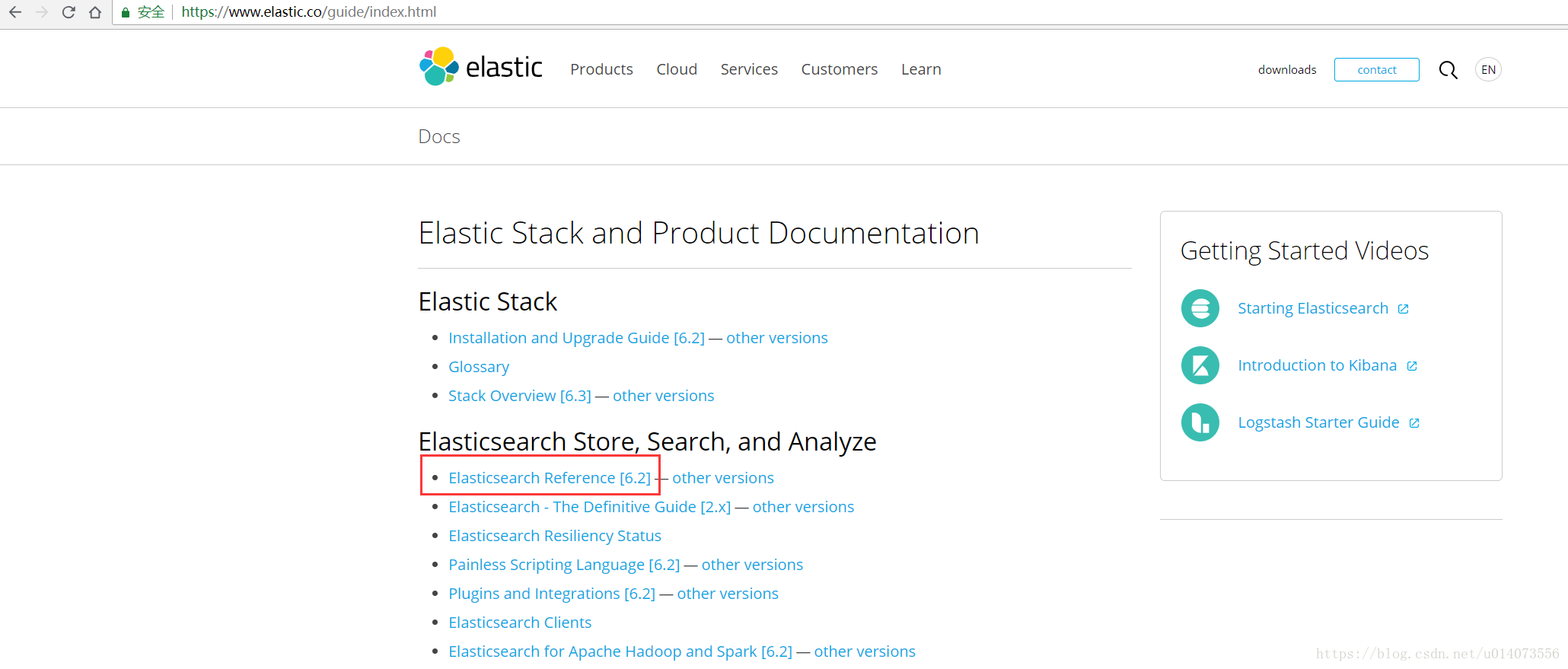Open Stack Overview [6.3]
Viewport: 1568px width, 669px height.
point(520,396)
